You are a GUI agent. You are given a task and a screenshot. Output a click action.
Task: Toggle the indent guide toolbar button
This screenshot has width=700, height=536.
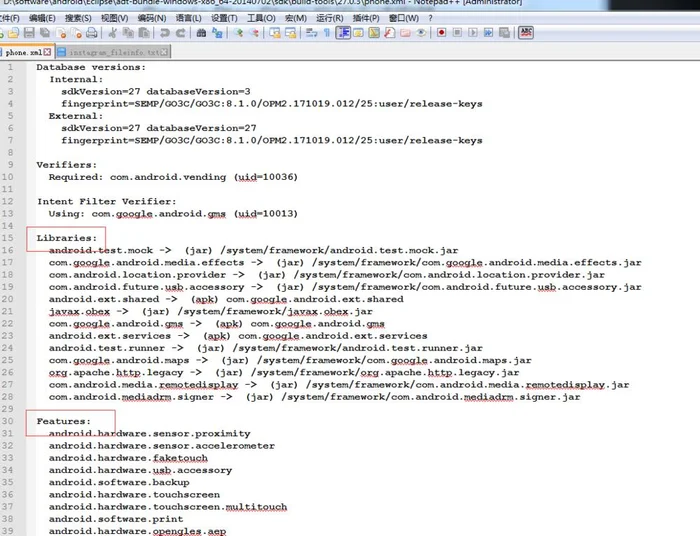point(343,33)
